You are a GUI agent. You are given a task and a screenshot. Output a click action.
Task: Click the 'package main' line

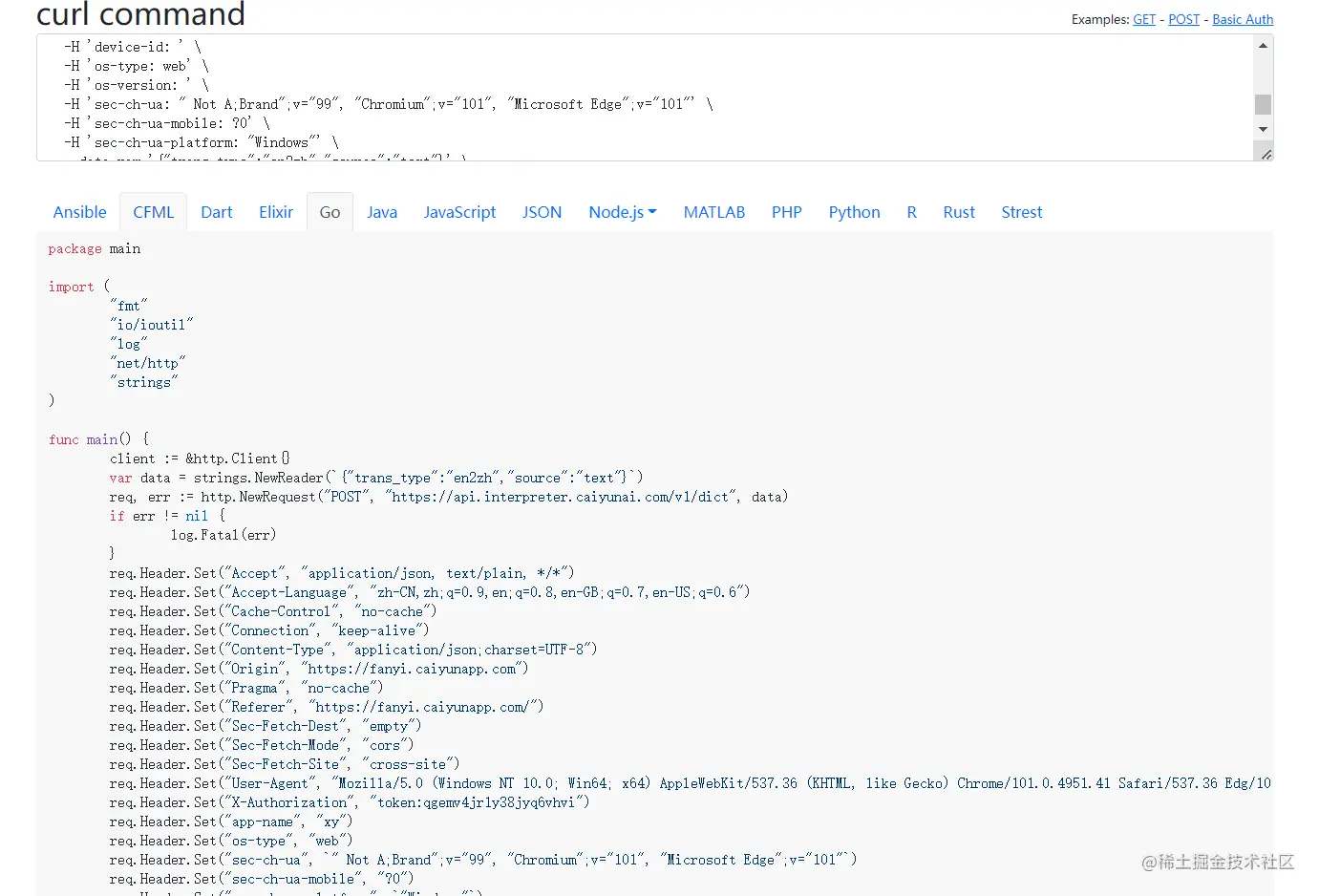(95, 249)
